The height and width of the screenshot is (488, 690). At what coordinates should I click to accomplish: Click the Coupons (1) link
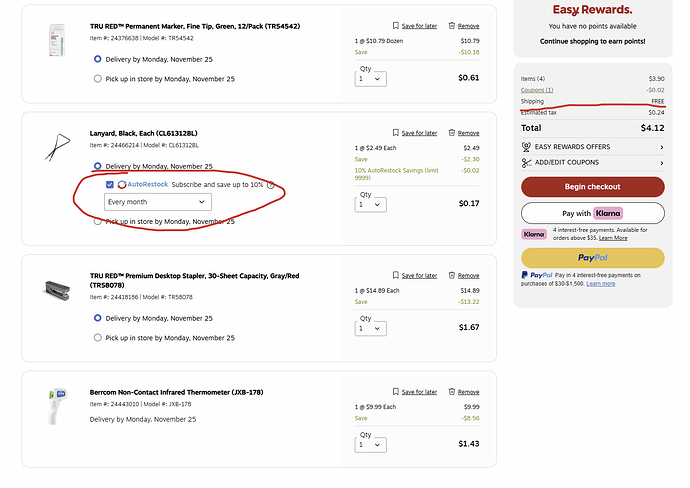(537, 90)
